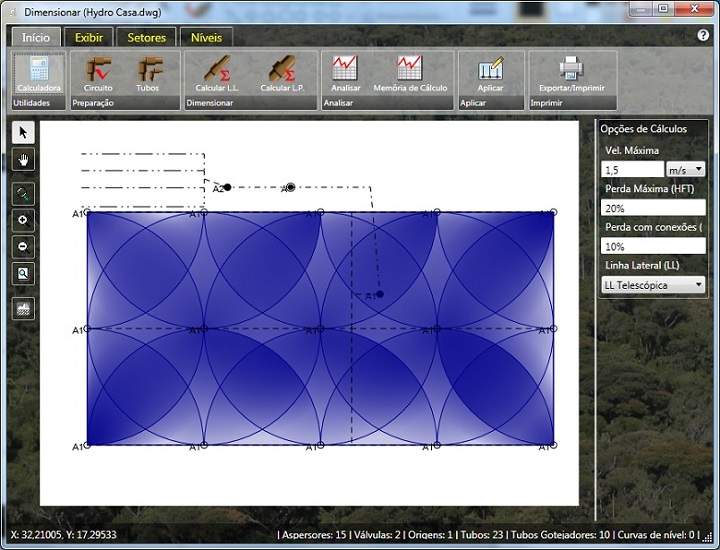
Task: Click the help question mark icon
Action: tap(703, 35)
